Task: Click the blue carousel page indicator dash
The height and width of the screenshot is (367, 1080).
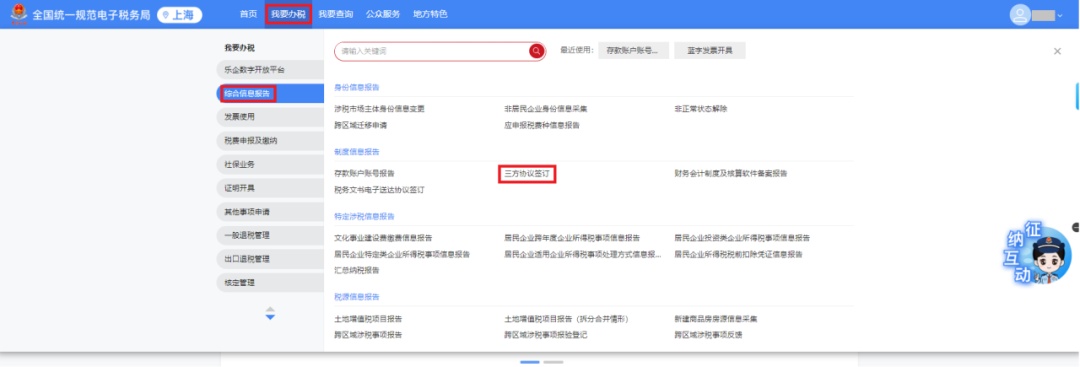Action: [x=530, y=361]
